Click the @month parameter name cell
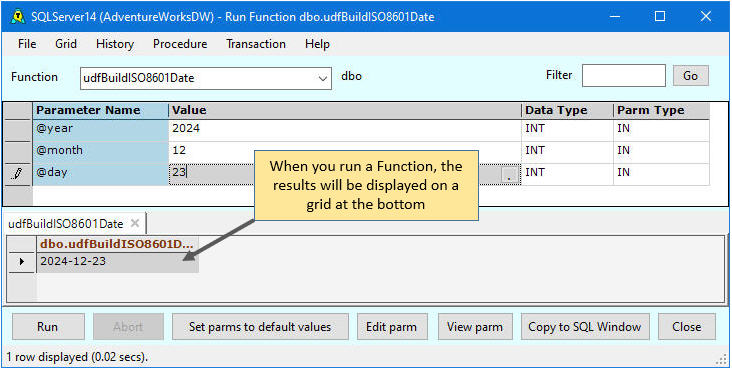This screenshot has height=370, width=732. [100, 152]
